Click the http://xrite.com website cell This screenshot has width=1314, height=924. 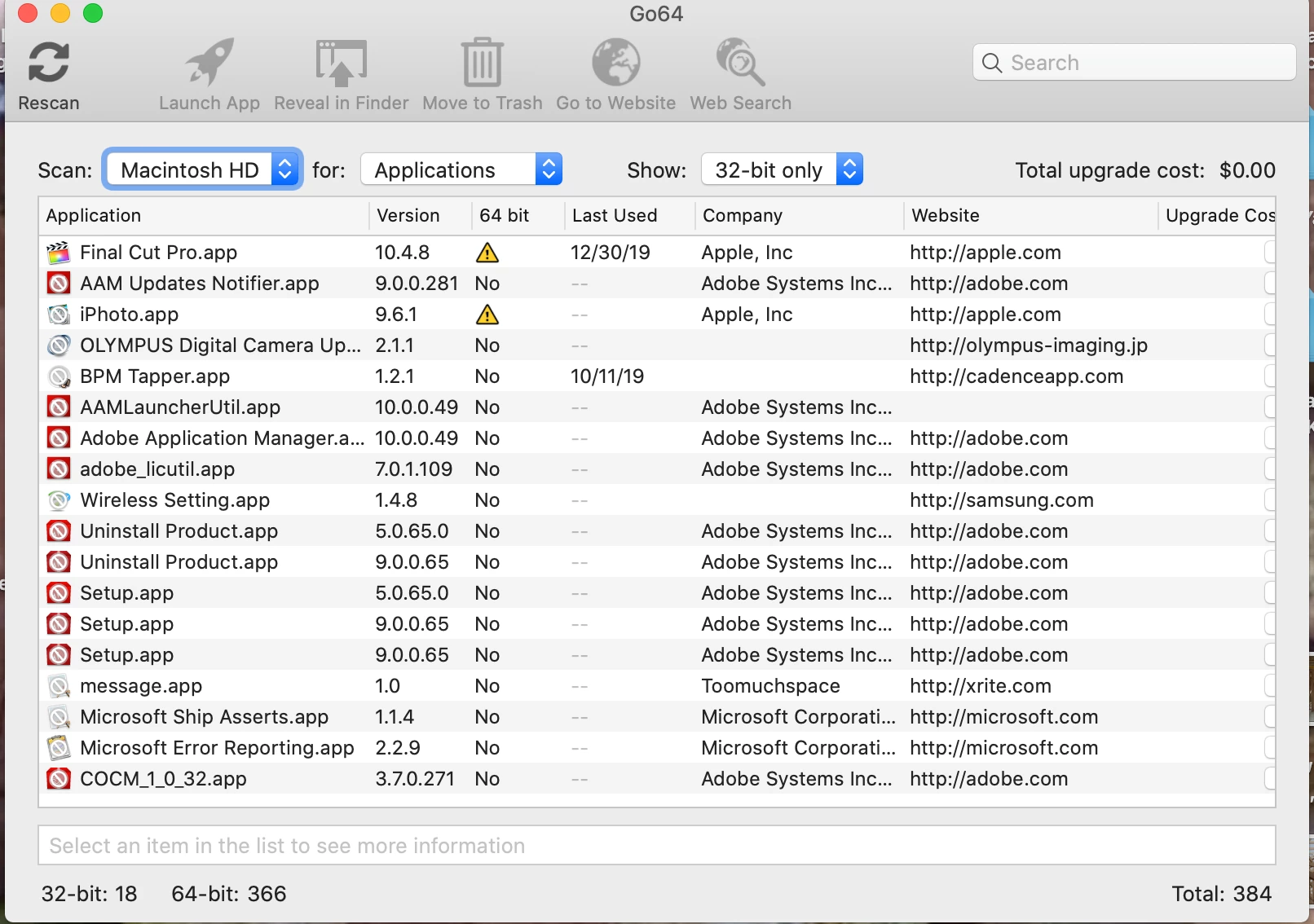(981, 686)
